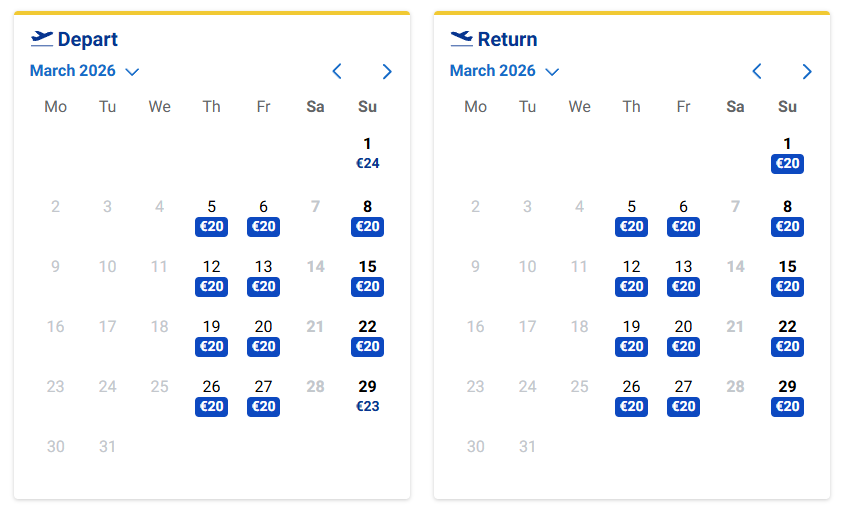The width and height of the screenshot is (842, 507).
Task: Pick March 12 in Return calendar
Action: (631, 276)
